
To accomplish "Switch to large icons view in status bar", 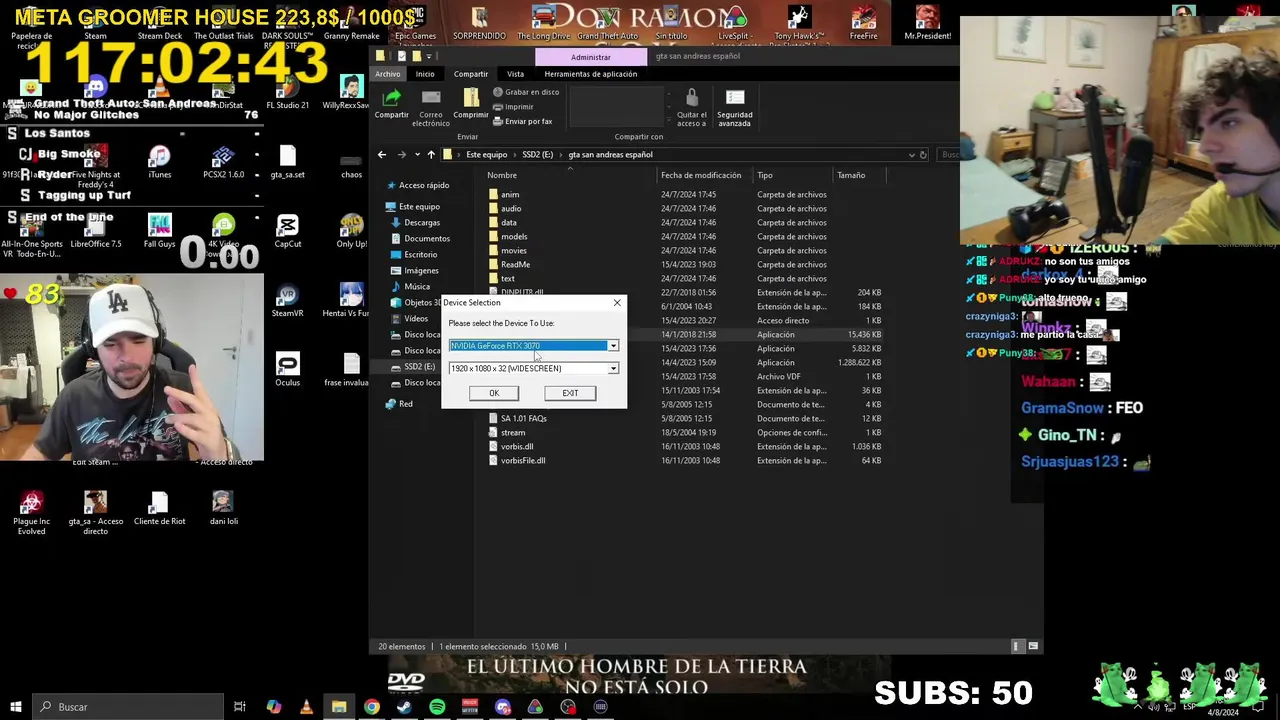I will tap(1033, 646).
